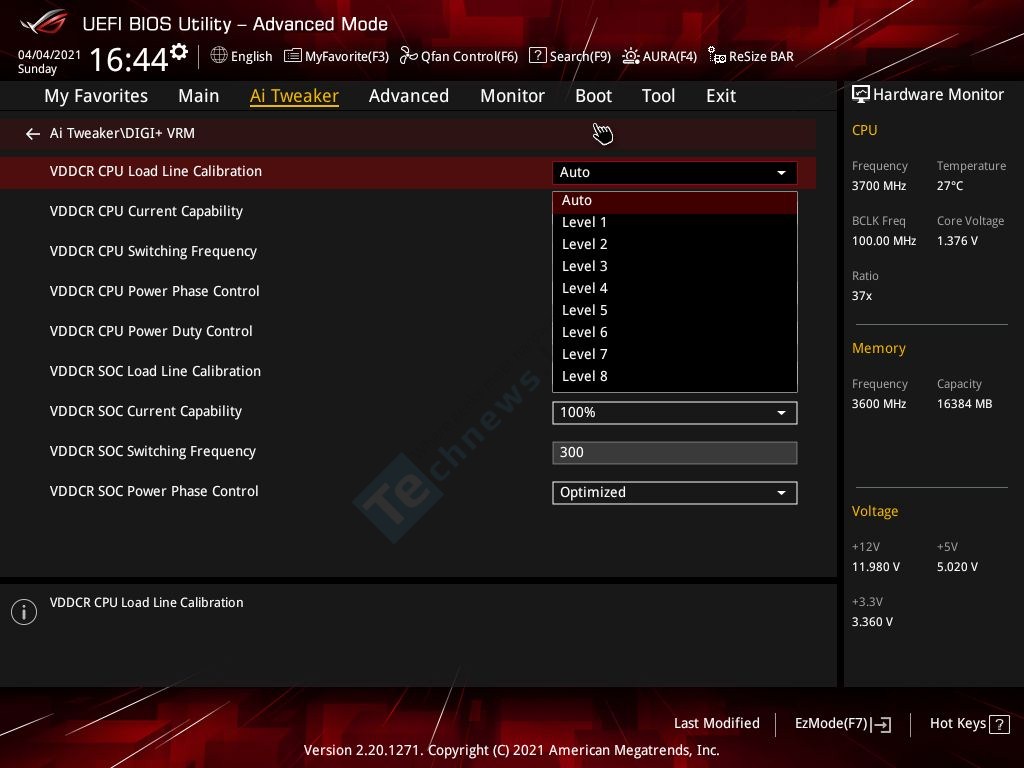Open AURA(F4) lighting icon

[631, 56]
